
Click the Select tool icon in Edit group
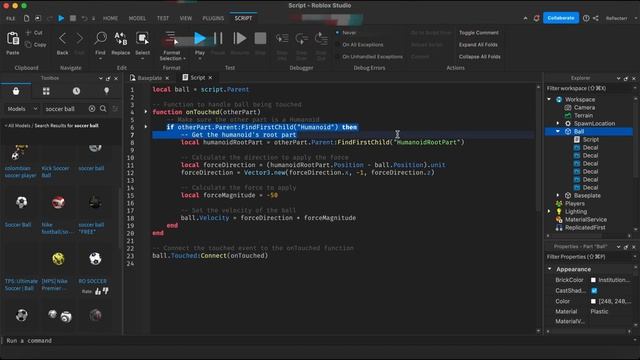tap(142, 38)
